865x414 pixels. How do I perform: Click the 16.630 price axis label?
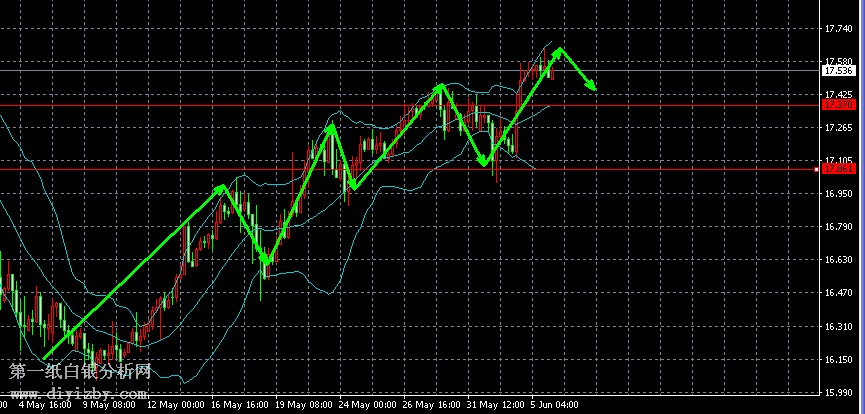(x=838, y=260)
